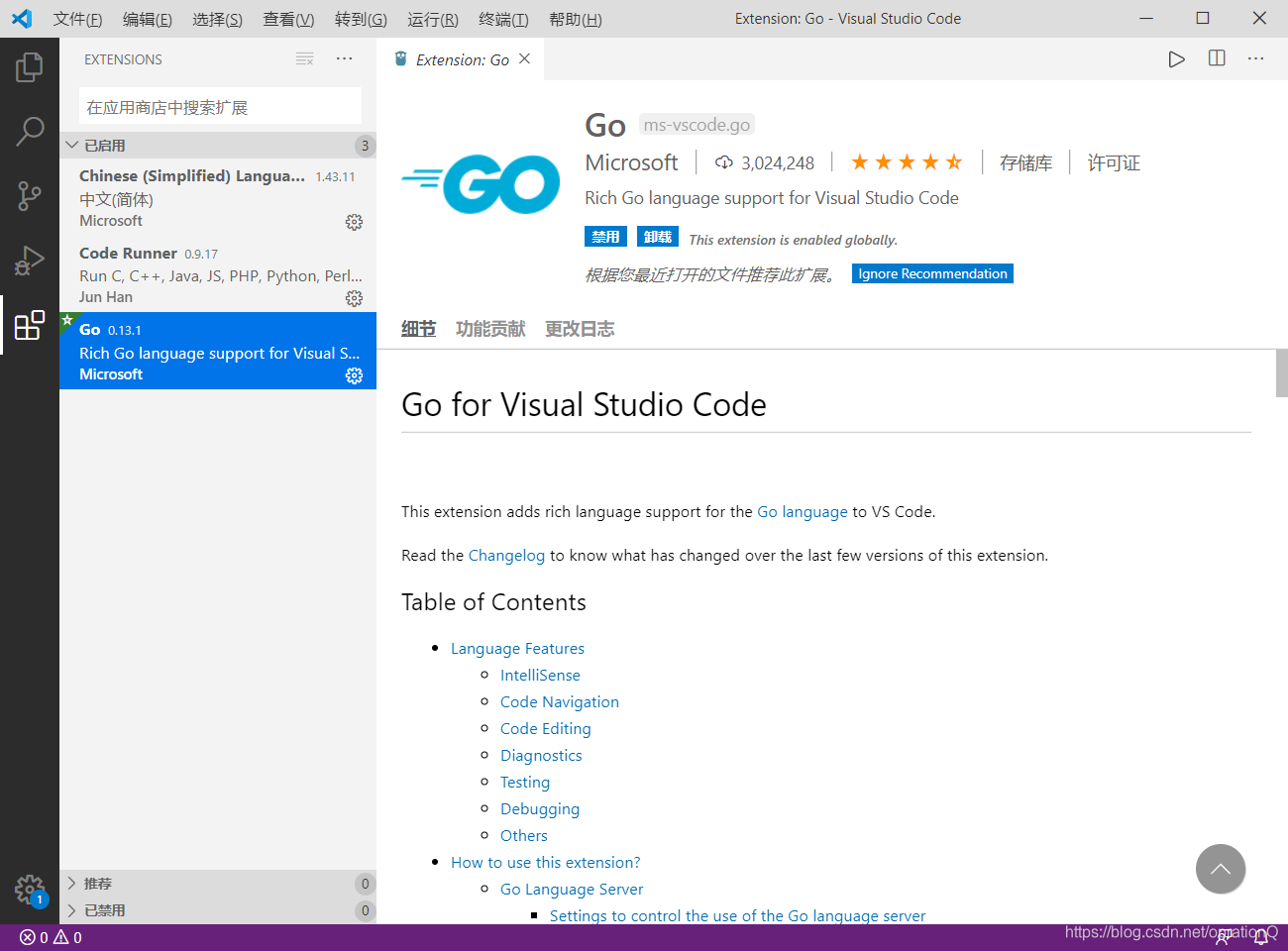
Task: Open gear for Go extension
Action: pyautogui.click(x=354, y=375)
